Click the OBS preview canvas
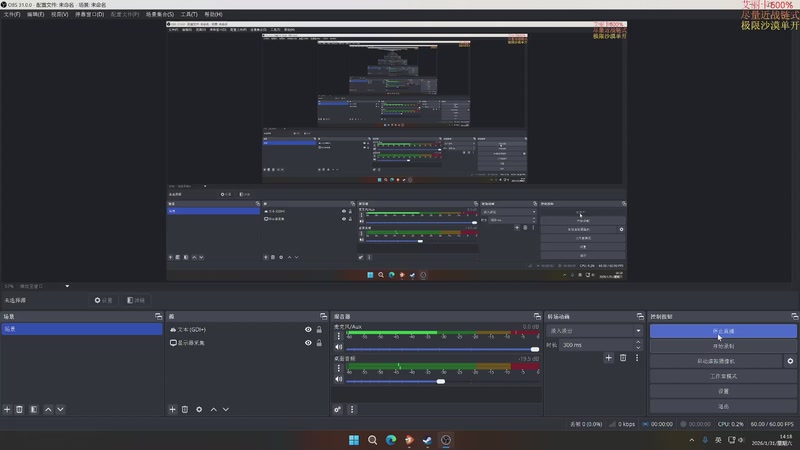Image resolution: width=800 pixels, height=450 pixels. coord(396,151)
